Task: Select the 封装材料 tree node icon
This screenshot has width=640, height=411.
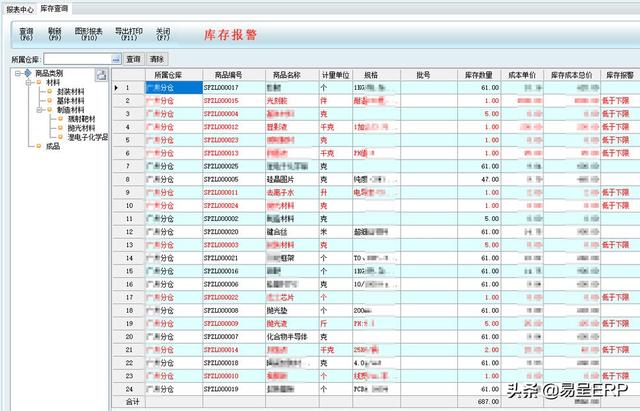Action: (x=50, y=92)
